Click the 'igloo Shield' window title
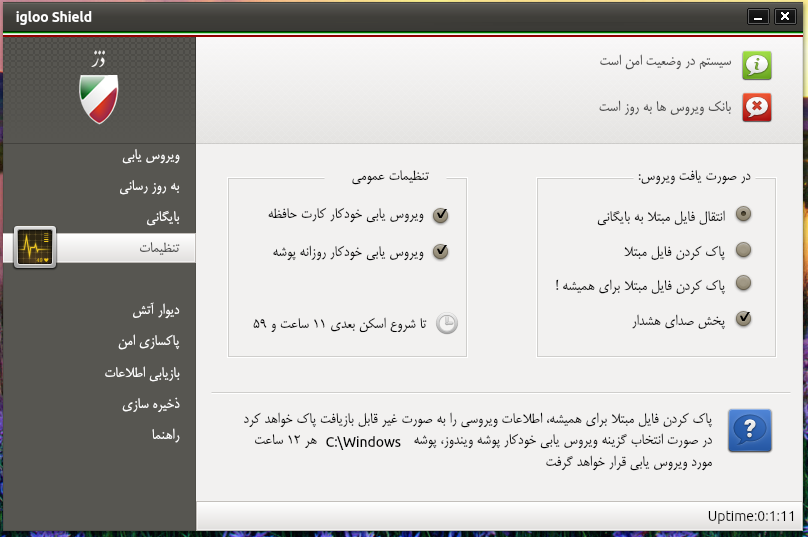Viewport: 808px width, 537px height. point(54,17)
